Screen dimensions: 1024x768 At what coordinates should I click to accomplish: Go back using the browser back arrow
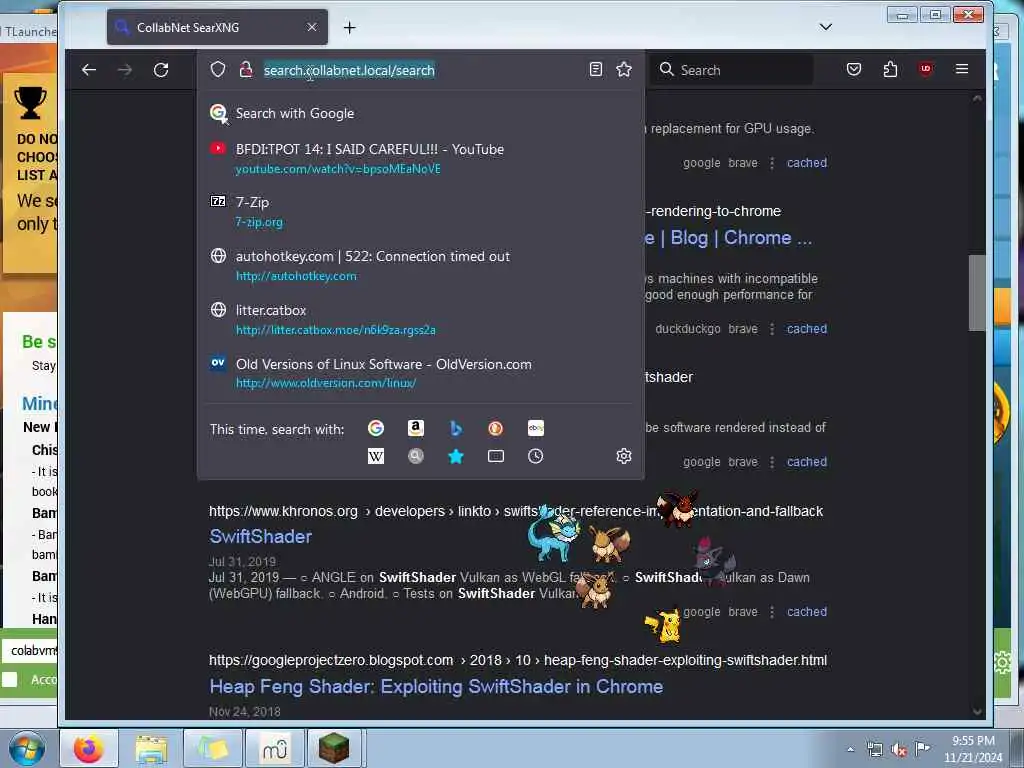click(x=89, y=70)
